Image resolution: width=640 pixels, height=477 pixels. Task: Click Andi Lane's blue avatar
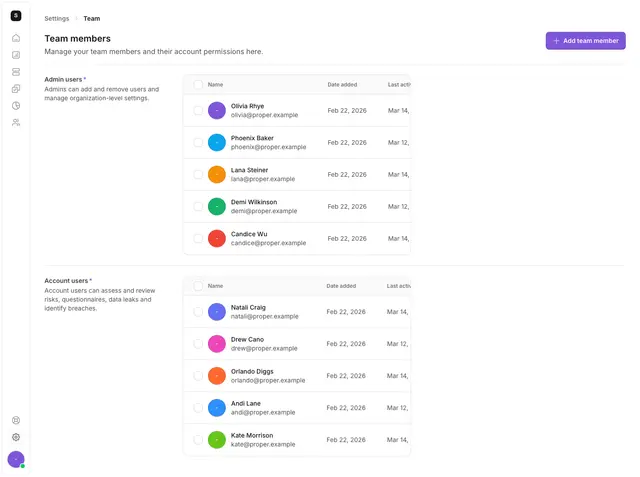pyautogui.click(x=217, y=408)
